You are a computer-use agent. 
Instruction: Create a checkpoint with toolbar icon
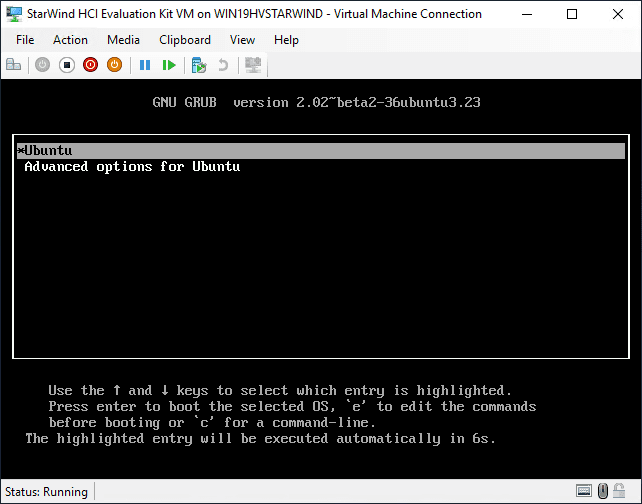199,65
